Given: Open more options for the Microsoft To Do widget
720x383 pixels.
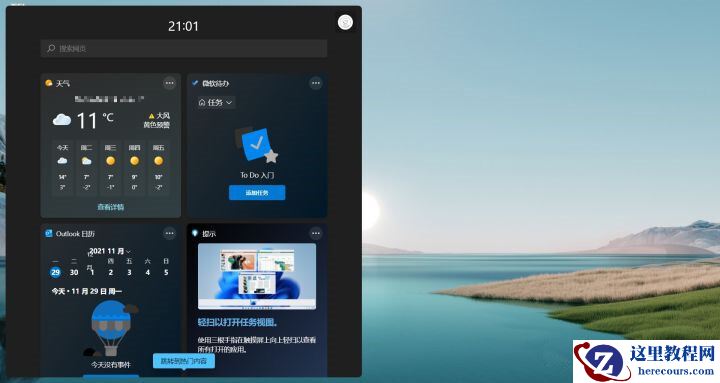Looking at the screenshot, I should coord(315,83).
